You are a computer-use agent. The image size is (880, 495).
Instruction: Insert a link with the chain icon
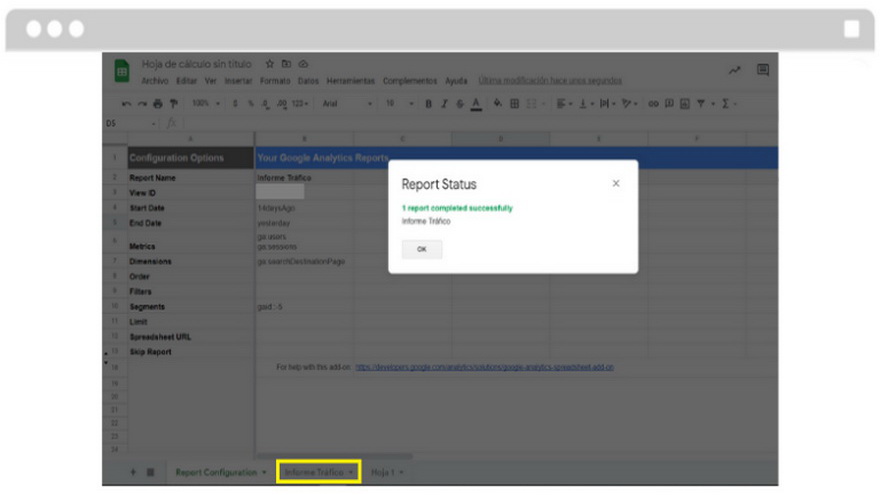(x=653, y=104)
